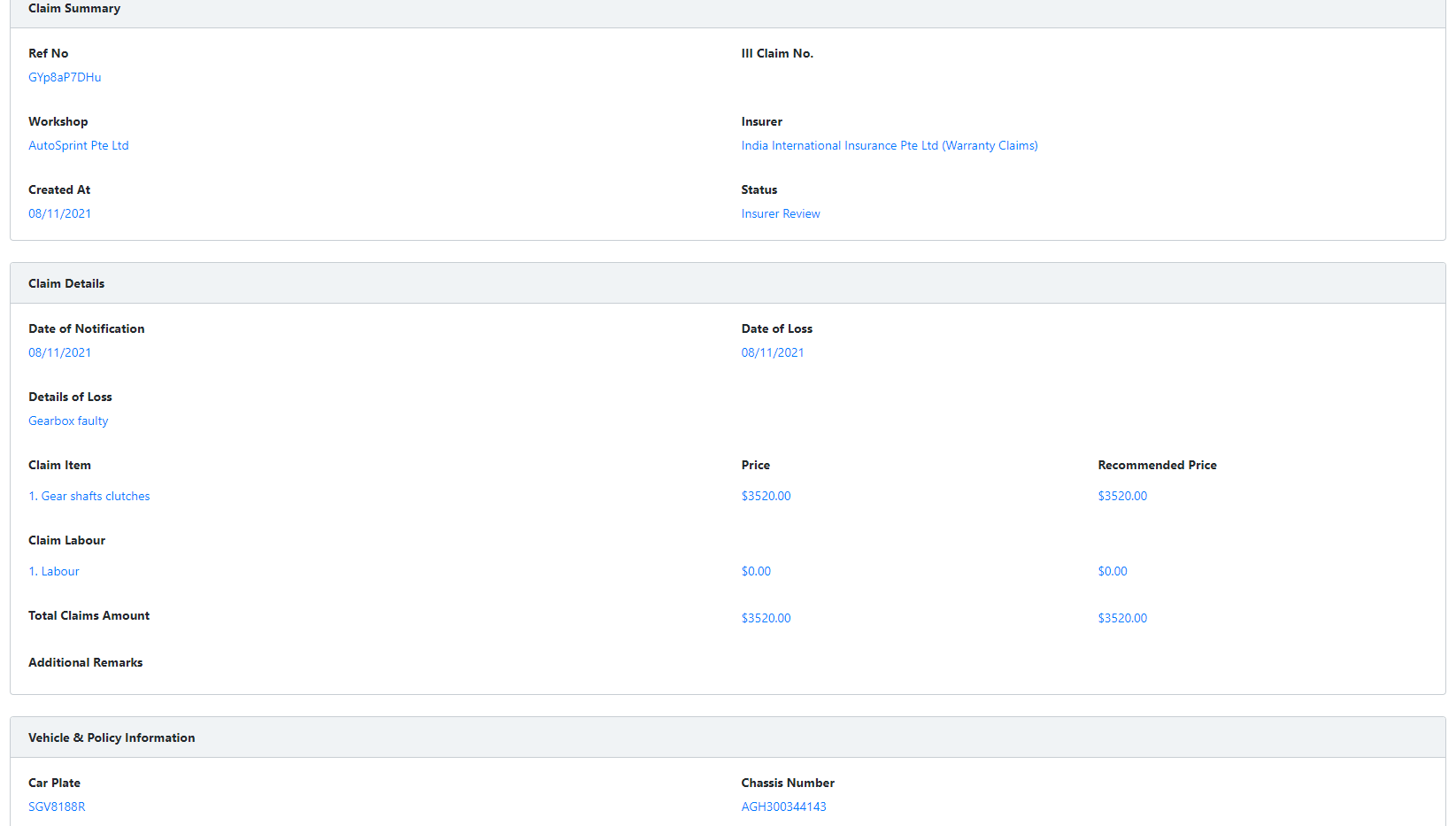Click the Insurer Review status
Image resolution: width=1456 pixels, height=826 pixels.
(x=780, y=213)
